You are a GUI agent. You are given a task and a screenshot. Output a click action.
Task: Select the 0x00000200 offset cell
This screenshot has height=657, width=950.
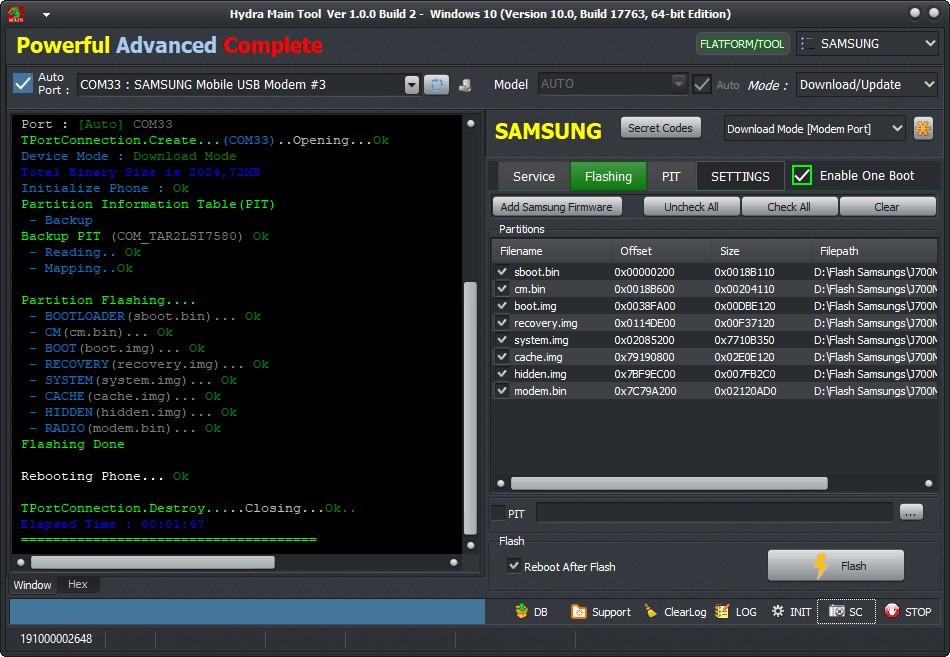pos(644,272)
